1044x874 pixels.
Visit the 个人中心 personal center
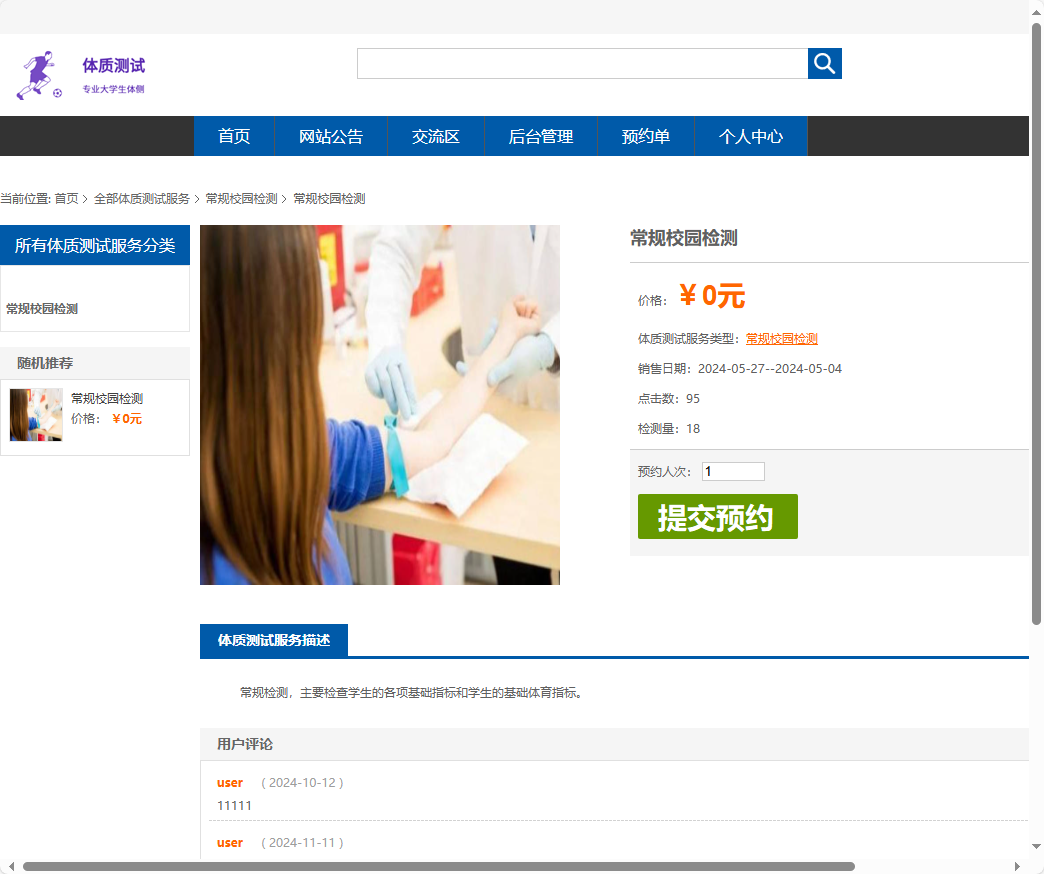click(751, 136)
